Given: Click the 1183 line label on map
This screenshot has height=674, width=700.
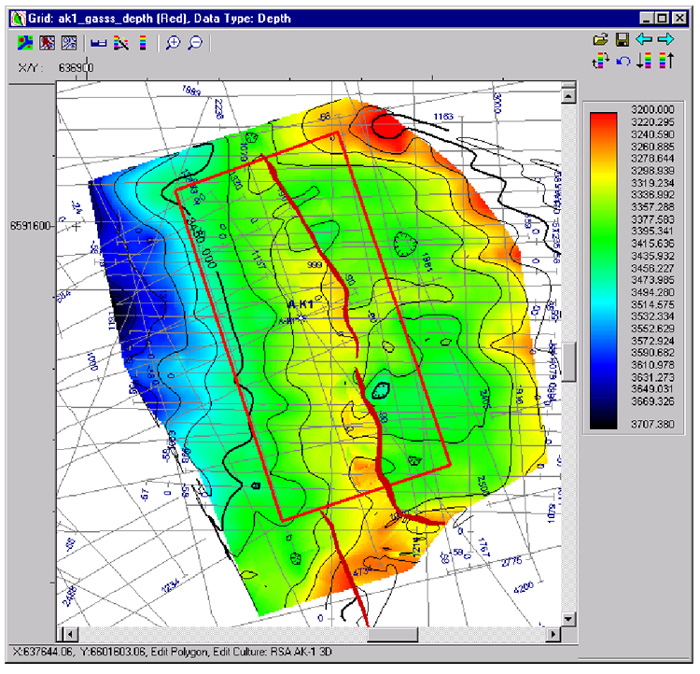Looking at the screenshot, I should click(443, 117).
